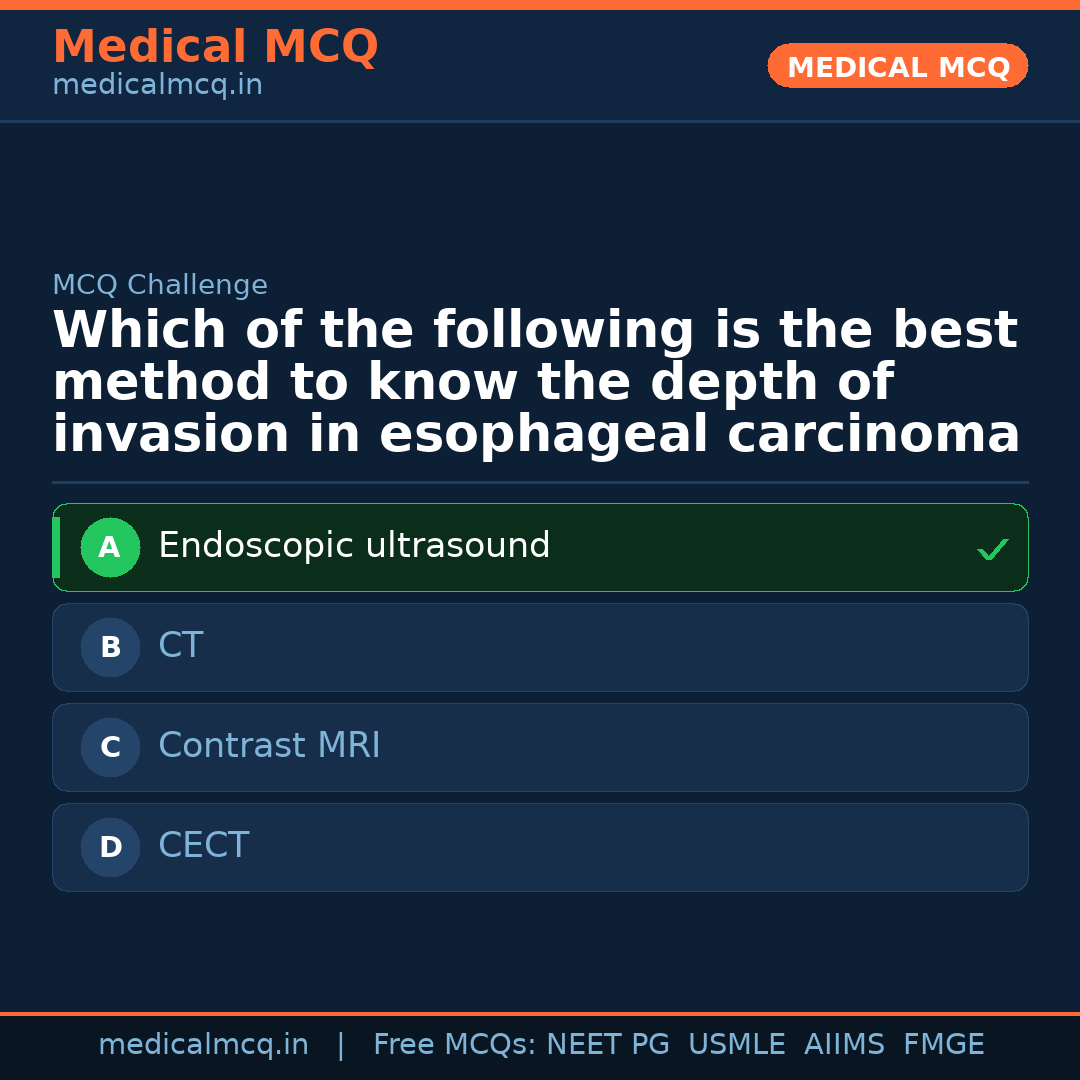Viewport: 1080px width, 1080px height.
Task: Click the B option circle
Action: point(110,648)
